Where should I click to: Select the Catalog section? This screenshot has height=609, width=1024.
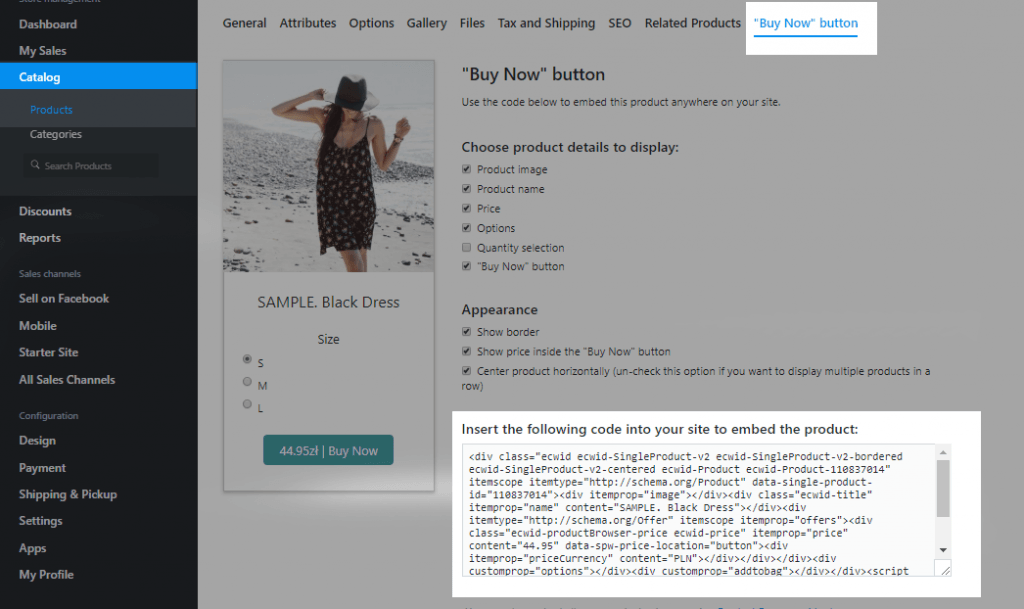(x=99, y=76)
